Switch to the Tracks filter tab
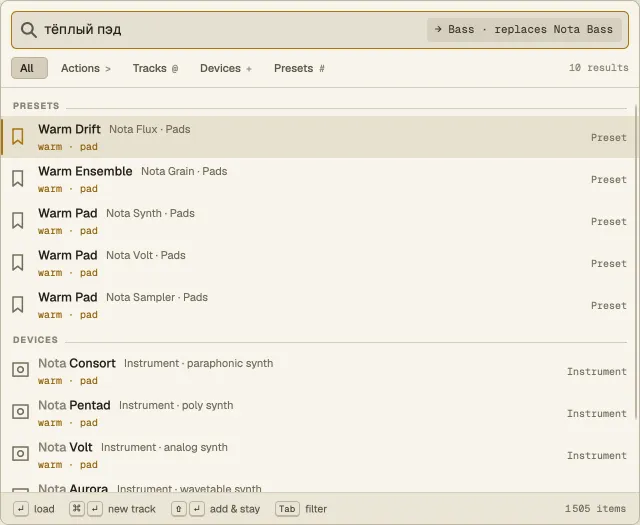Image resolution: width=640 pixels, height=525 pixels. [156, 68]
